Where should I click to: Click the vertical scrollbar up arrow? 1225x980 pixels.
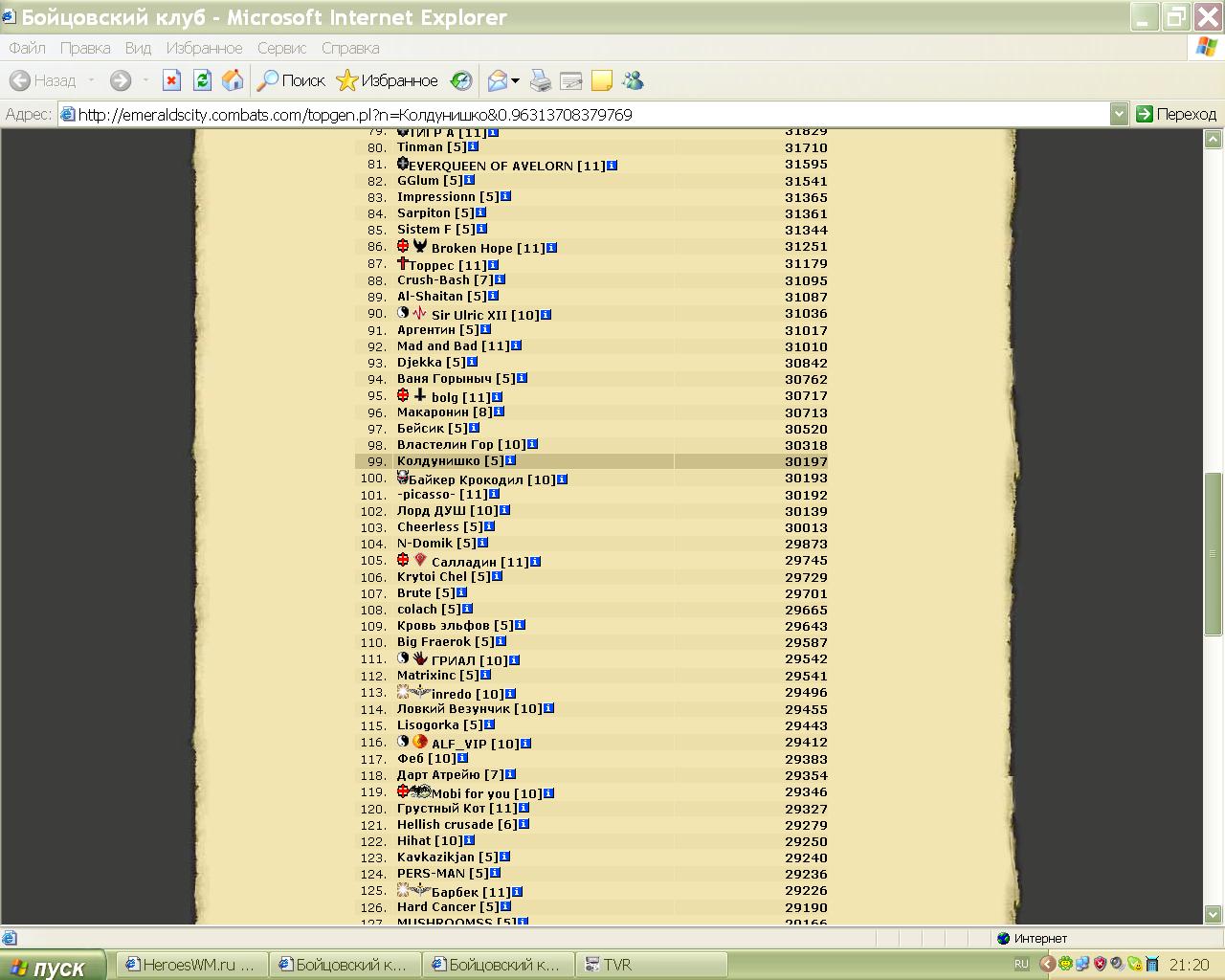[x=1214, y=140]
